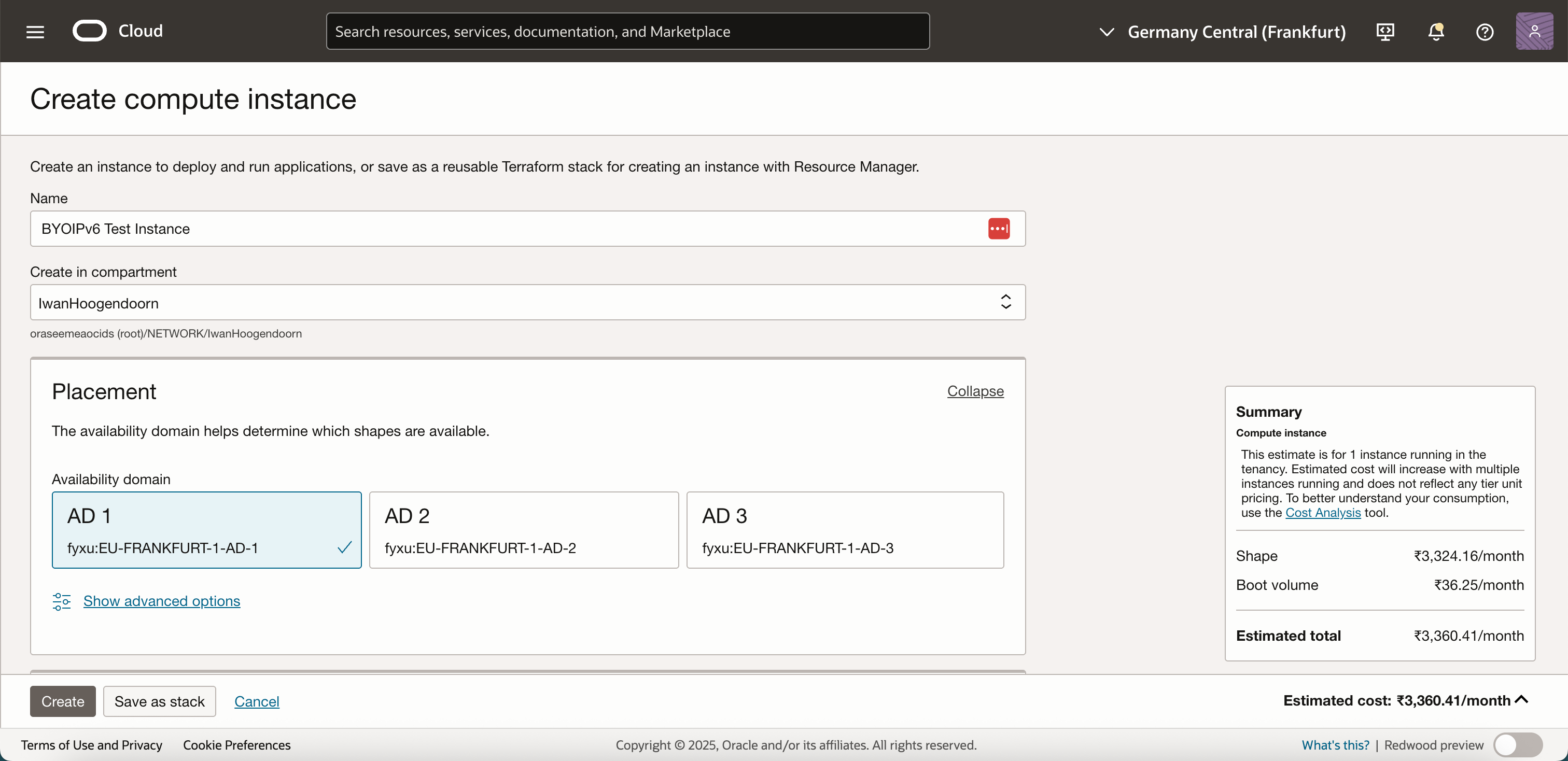Open the Cloud Shell developer tools icon
This screenshot has width=1568, height=761.
[x=1385, y=32]
